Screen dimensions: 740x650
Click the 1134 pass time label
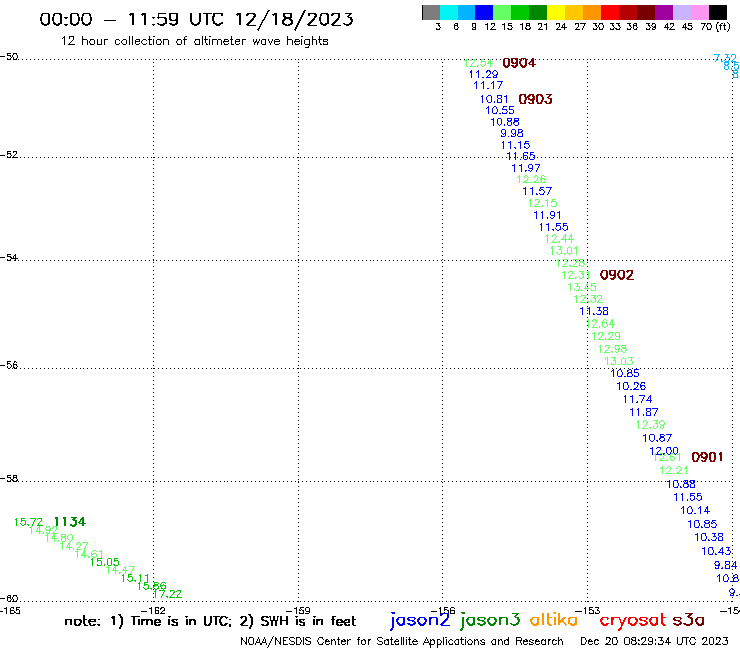pos(70,522)
